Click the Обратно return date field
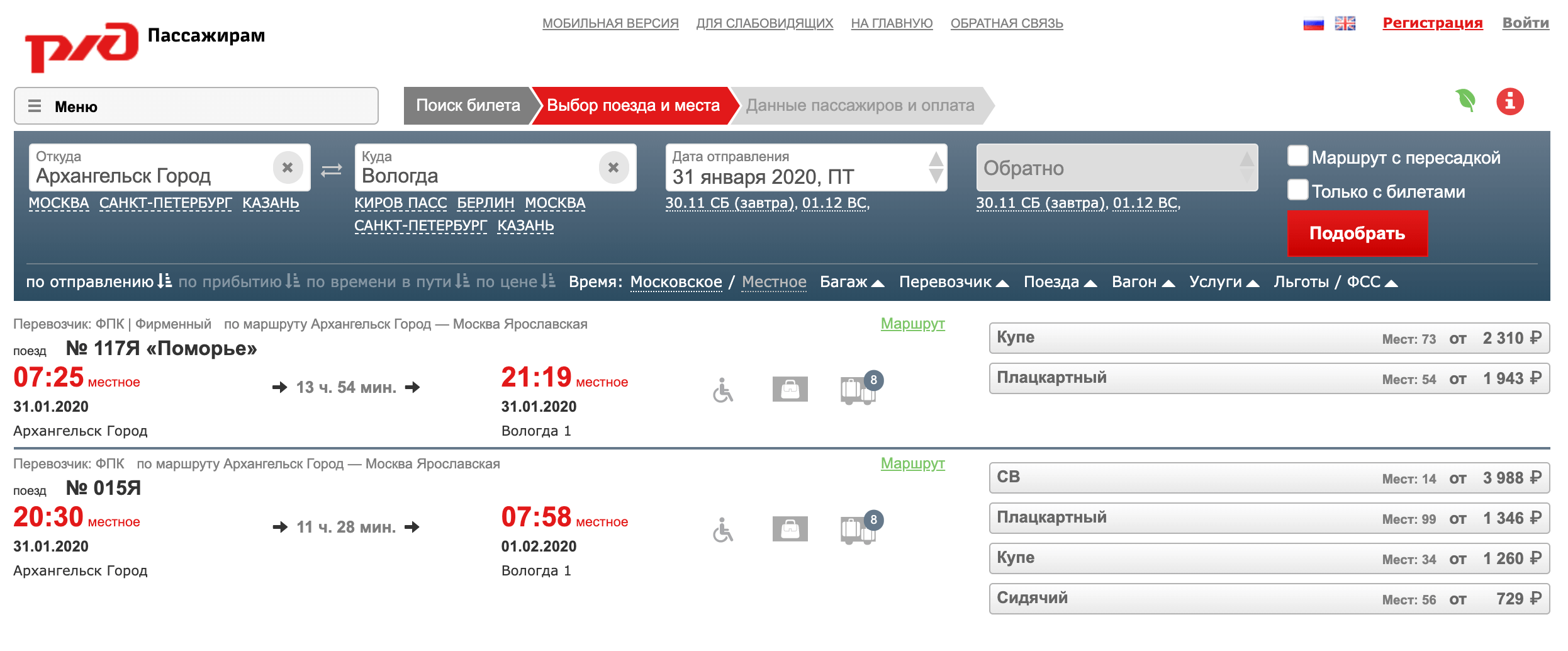1568x651 pixels. 1117,167
